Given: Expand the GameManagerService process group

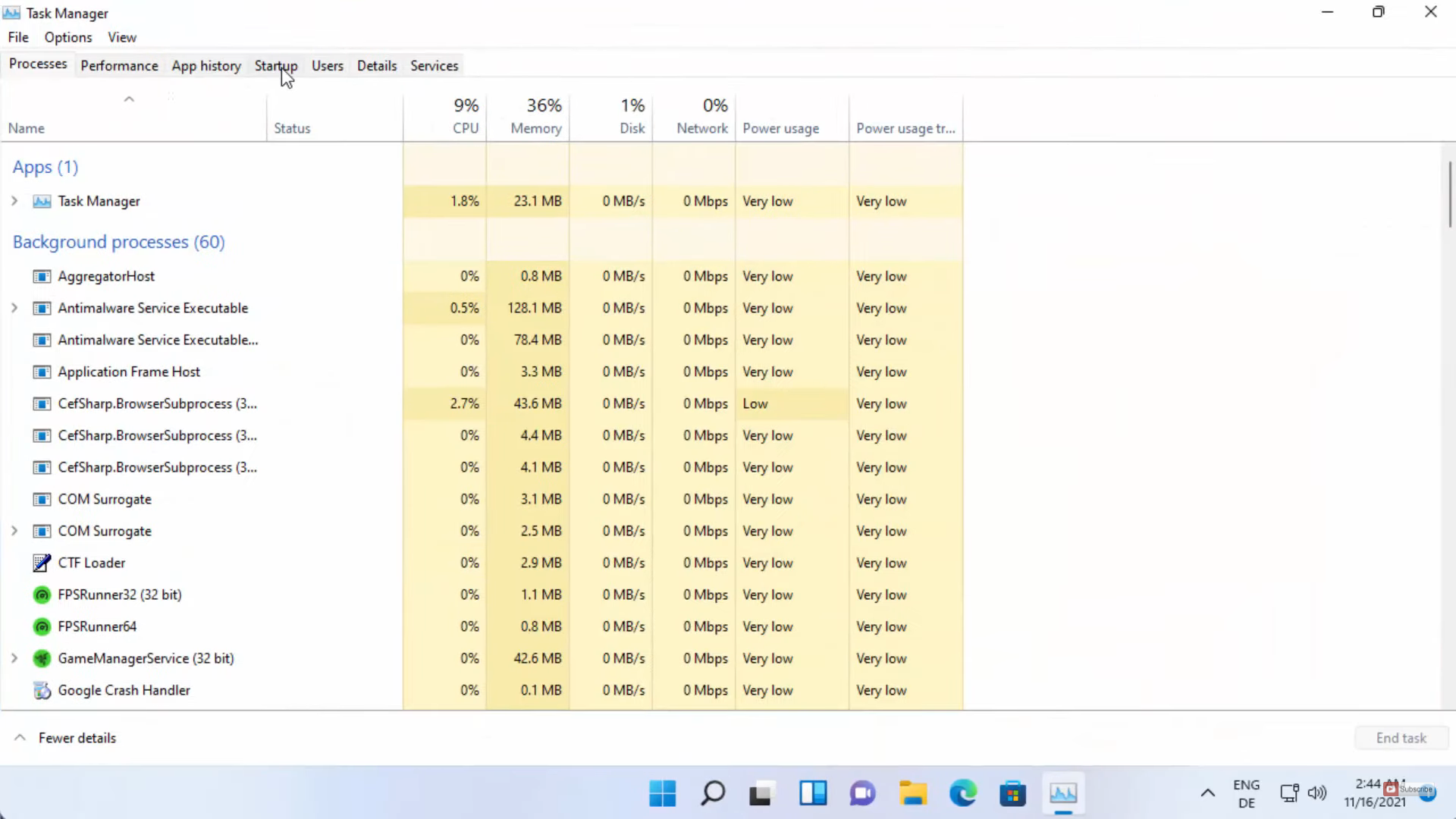Looking at the screenshot, I should point(14,658).
